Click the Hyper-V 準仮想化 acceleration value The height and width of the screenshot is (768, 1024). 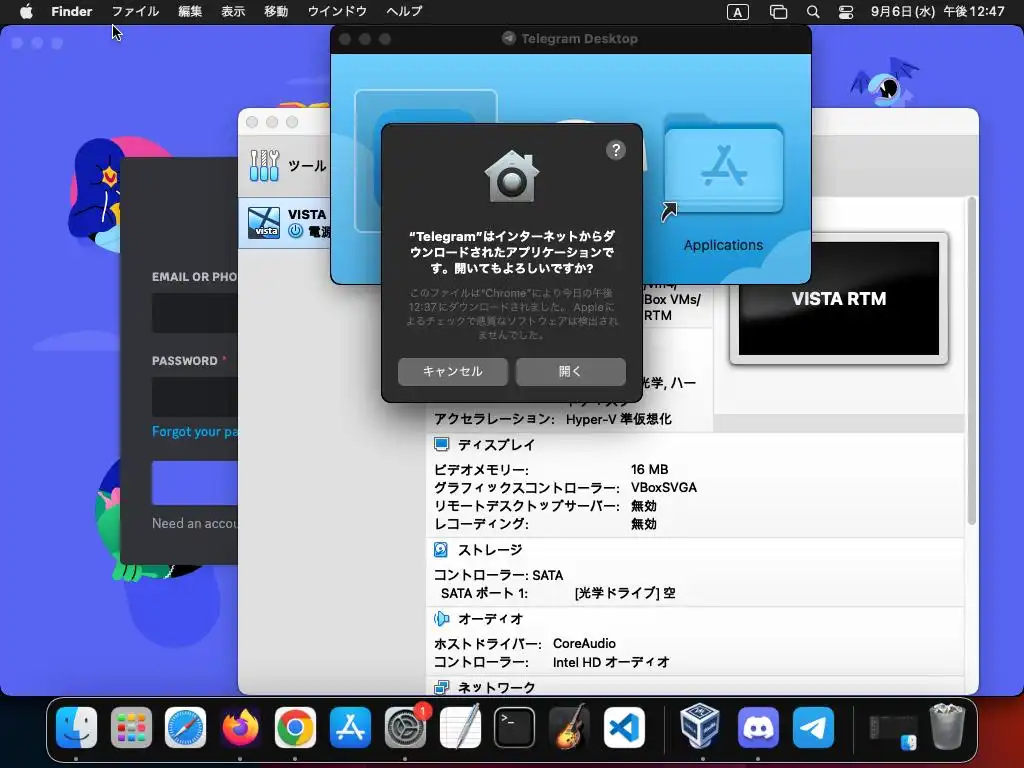click(618, 419)
